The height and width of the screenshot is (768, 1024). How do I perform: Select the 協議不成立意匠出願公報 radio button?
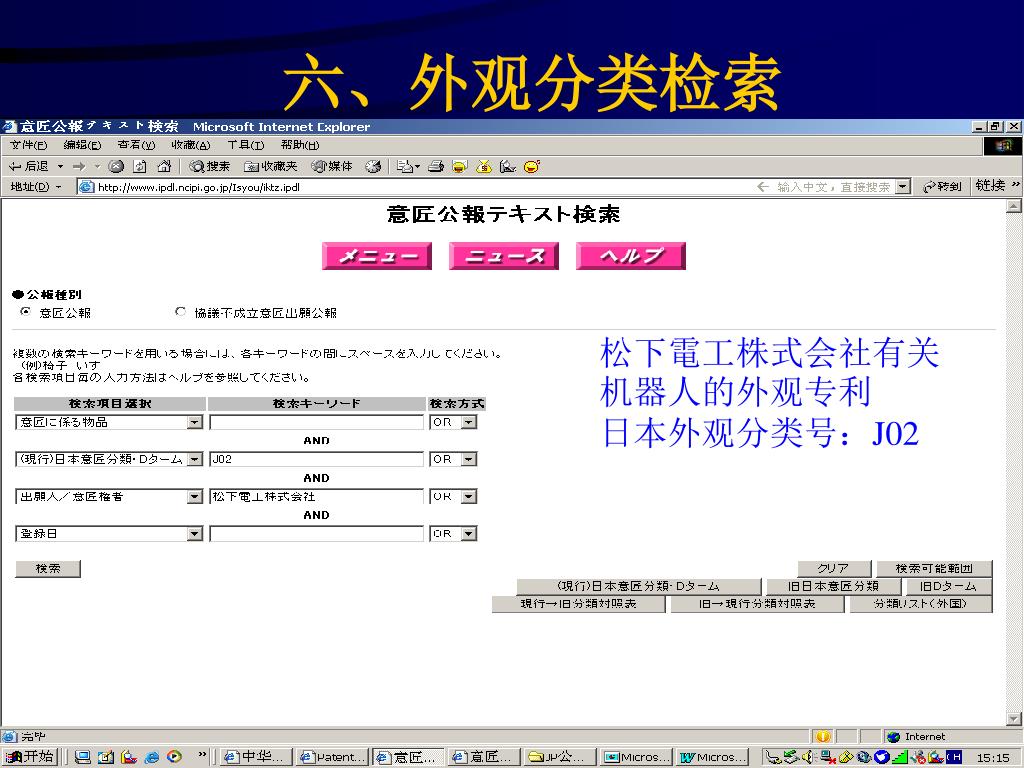180,312
